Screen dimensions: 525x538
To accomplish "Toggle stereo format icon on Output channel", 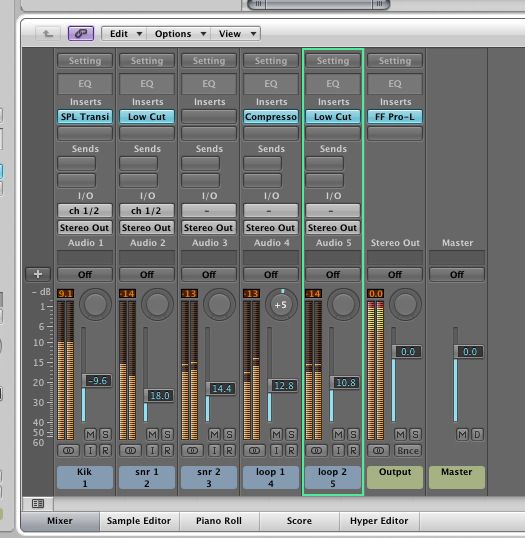I will (x=378, y=450).
